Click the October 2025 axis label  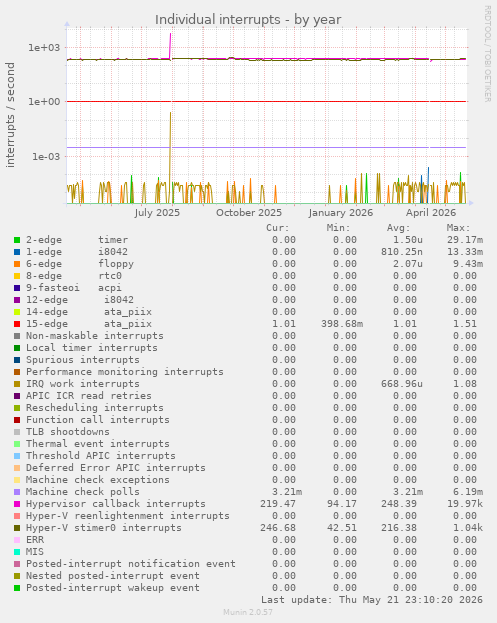(249, 213)
